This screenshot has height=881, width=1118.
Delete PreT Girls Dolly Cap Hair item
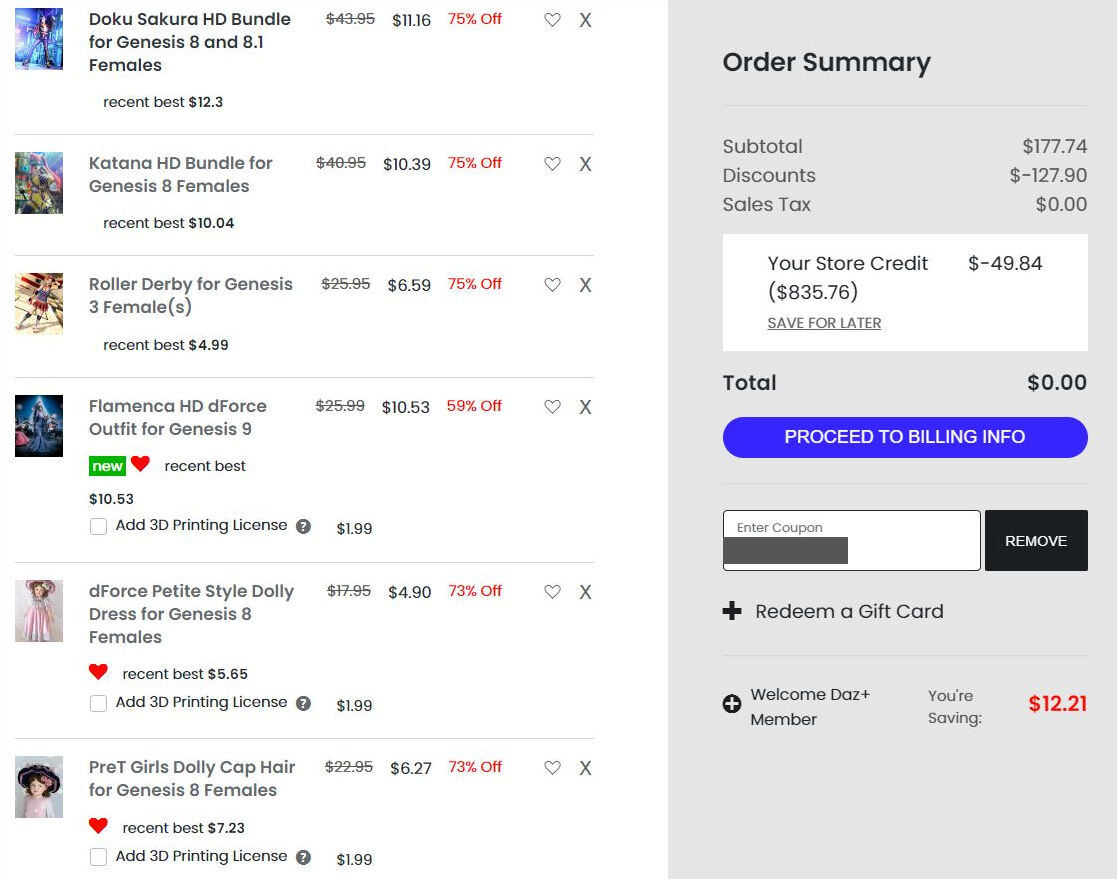tap(585, 768)
